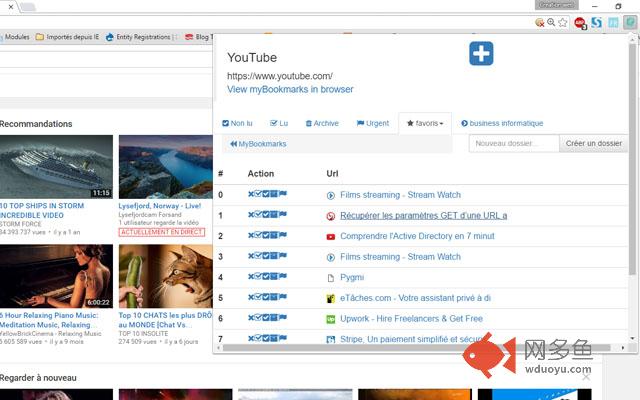The width and height of the screenshot is (640, 400).
Task: Click the Adblock Plus extension icon
Action: click(x=579, y=22)
